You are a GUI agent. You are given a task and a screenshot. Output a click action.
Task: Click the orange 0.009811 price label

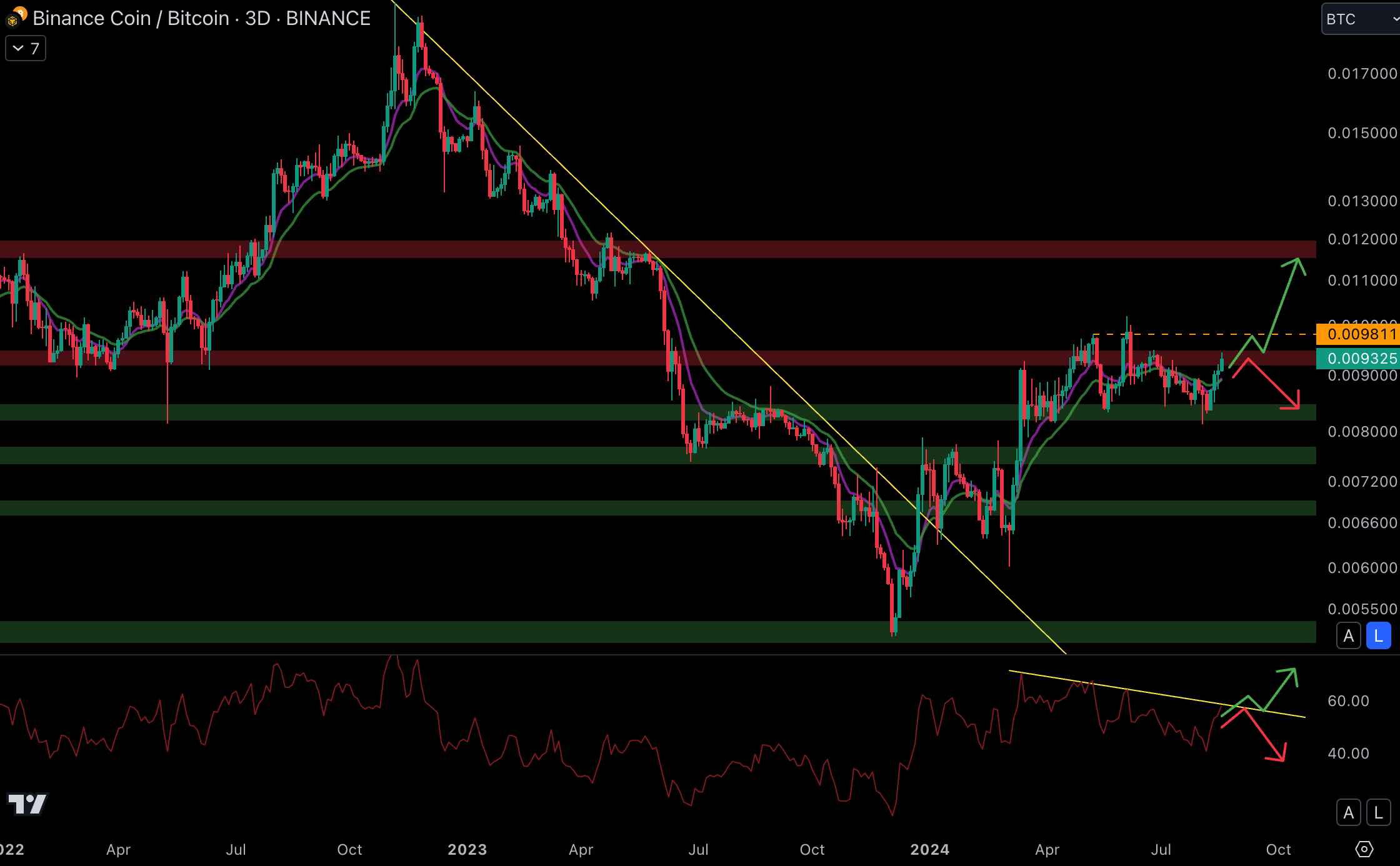(x=1357, y=334)
